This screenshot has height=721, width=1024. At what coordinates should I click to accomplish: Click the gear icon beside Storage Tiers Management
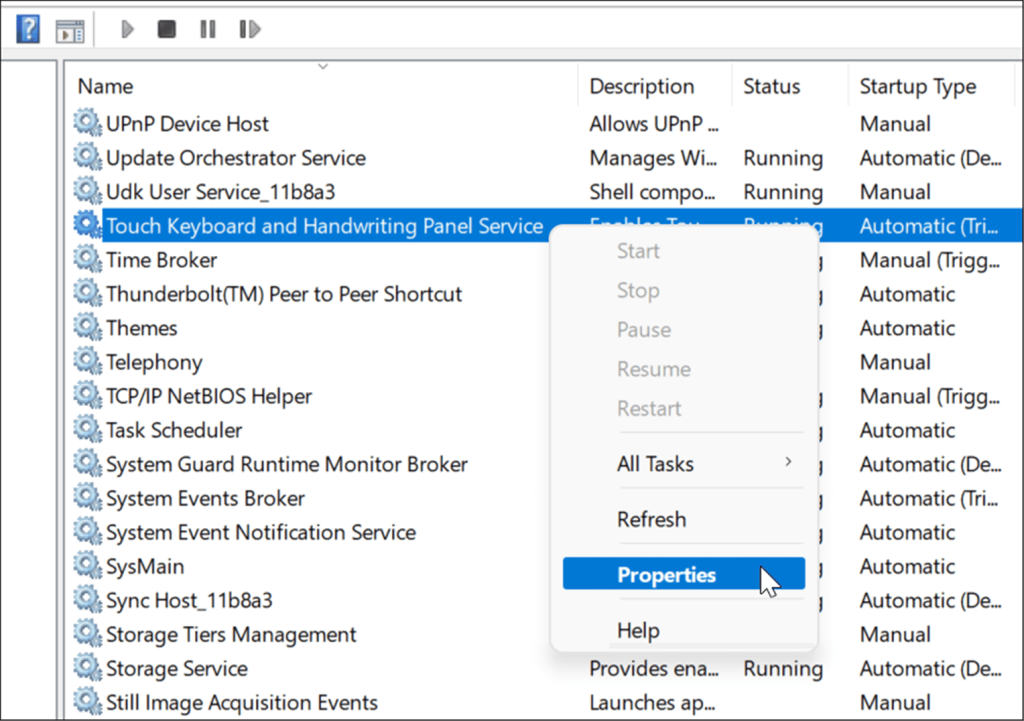point(88,633)
